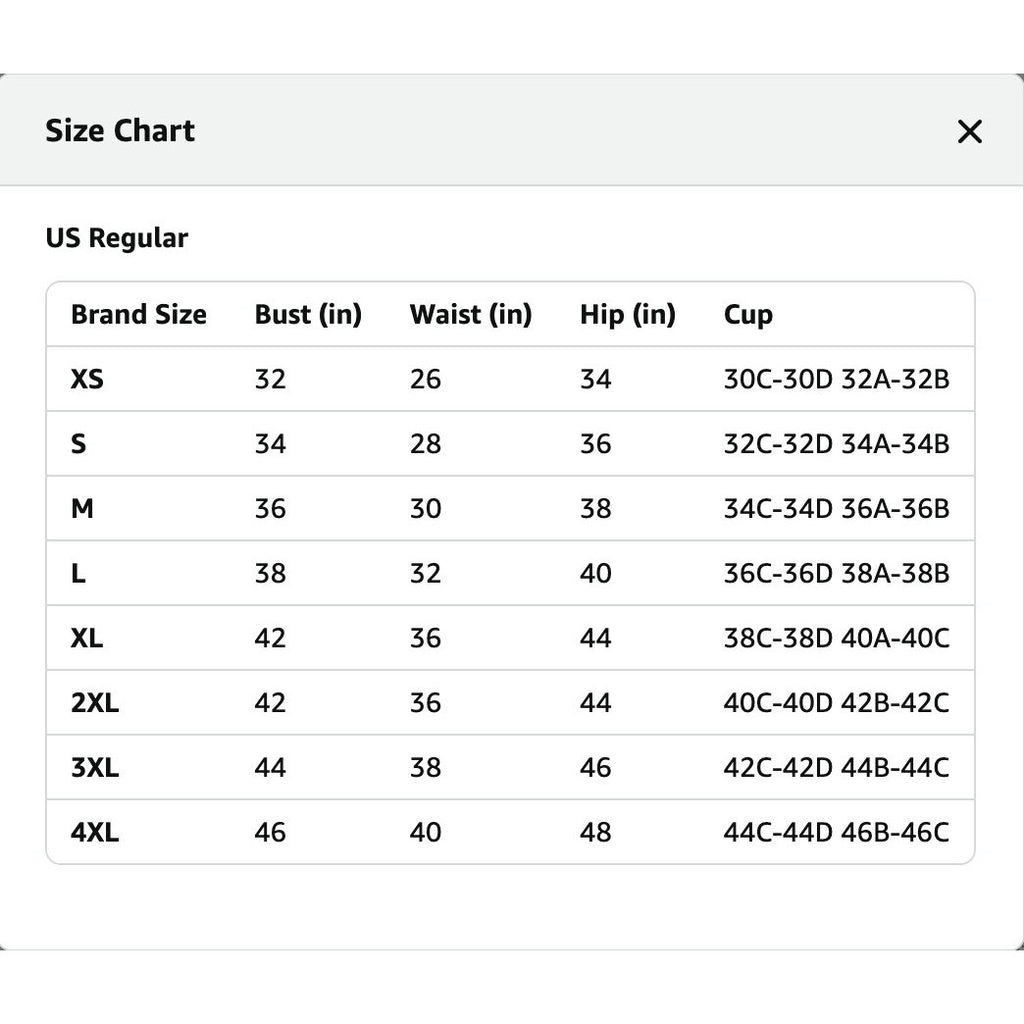1024x1024 pixels.
Task: Select hip value "36" in S row
Action: [x=596, y=443]
